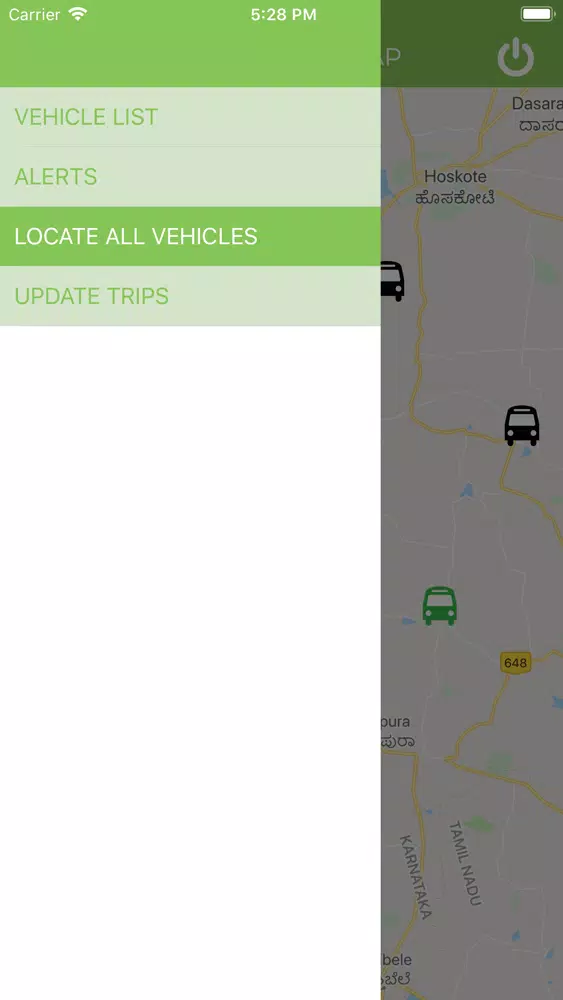The image size is (563, 1000).
Task: Tap the battery indicator in status bar
Action: pos(537,14)
